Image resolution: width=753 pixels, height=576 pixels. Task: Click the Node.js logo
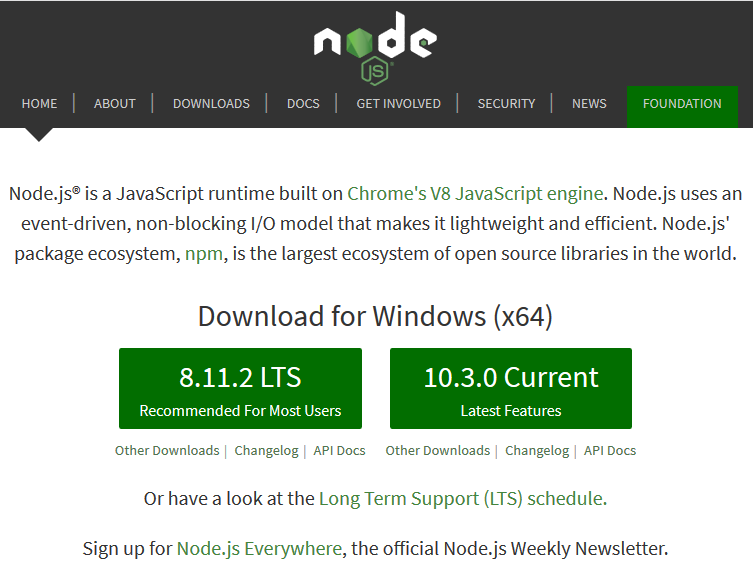376,49
